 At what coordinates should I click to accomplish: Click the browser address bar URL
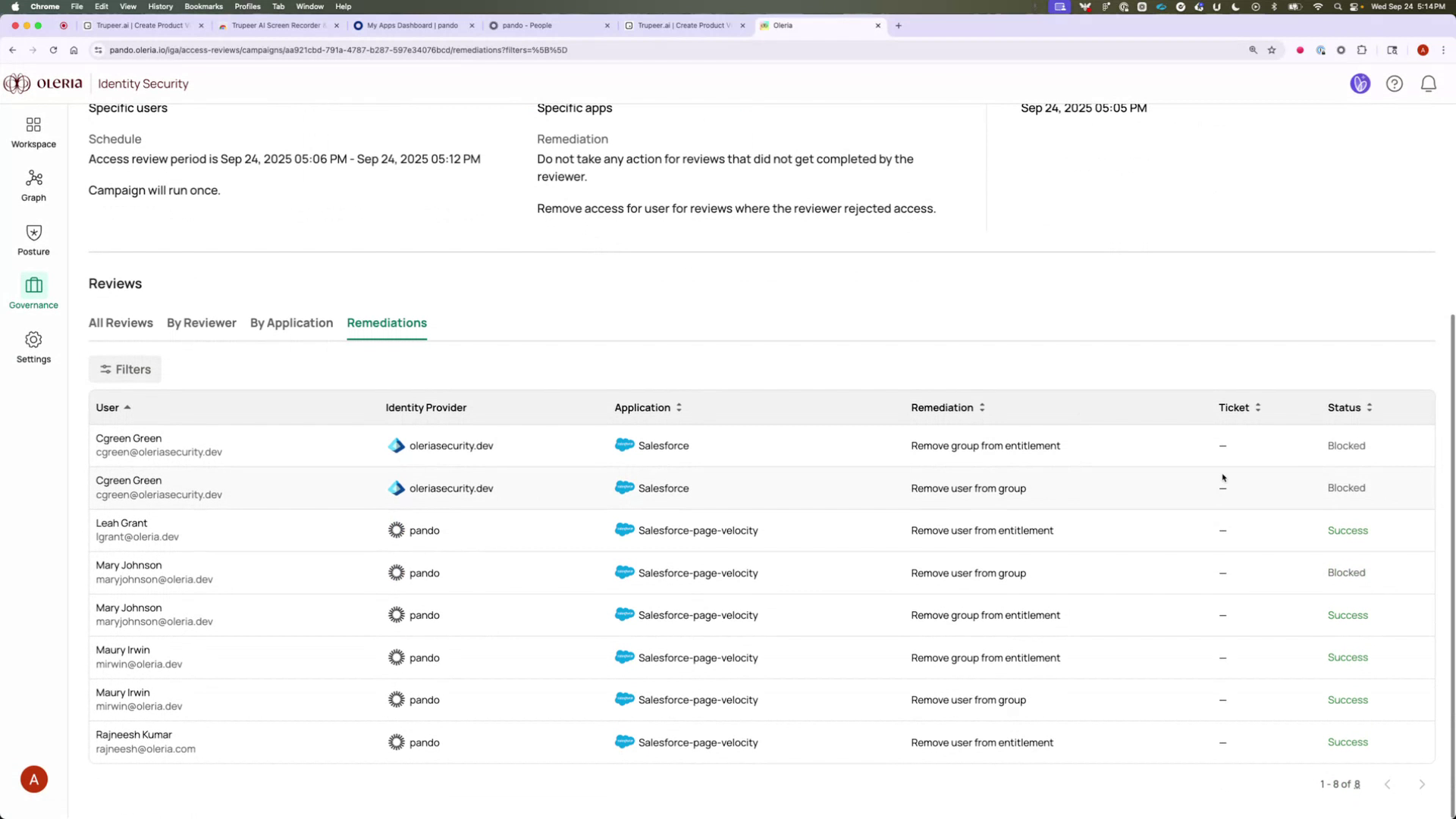pos(338,50)
